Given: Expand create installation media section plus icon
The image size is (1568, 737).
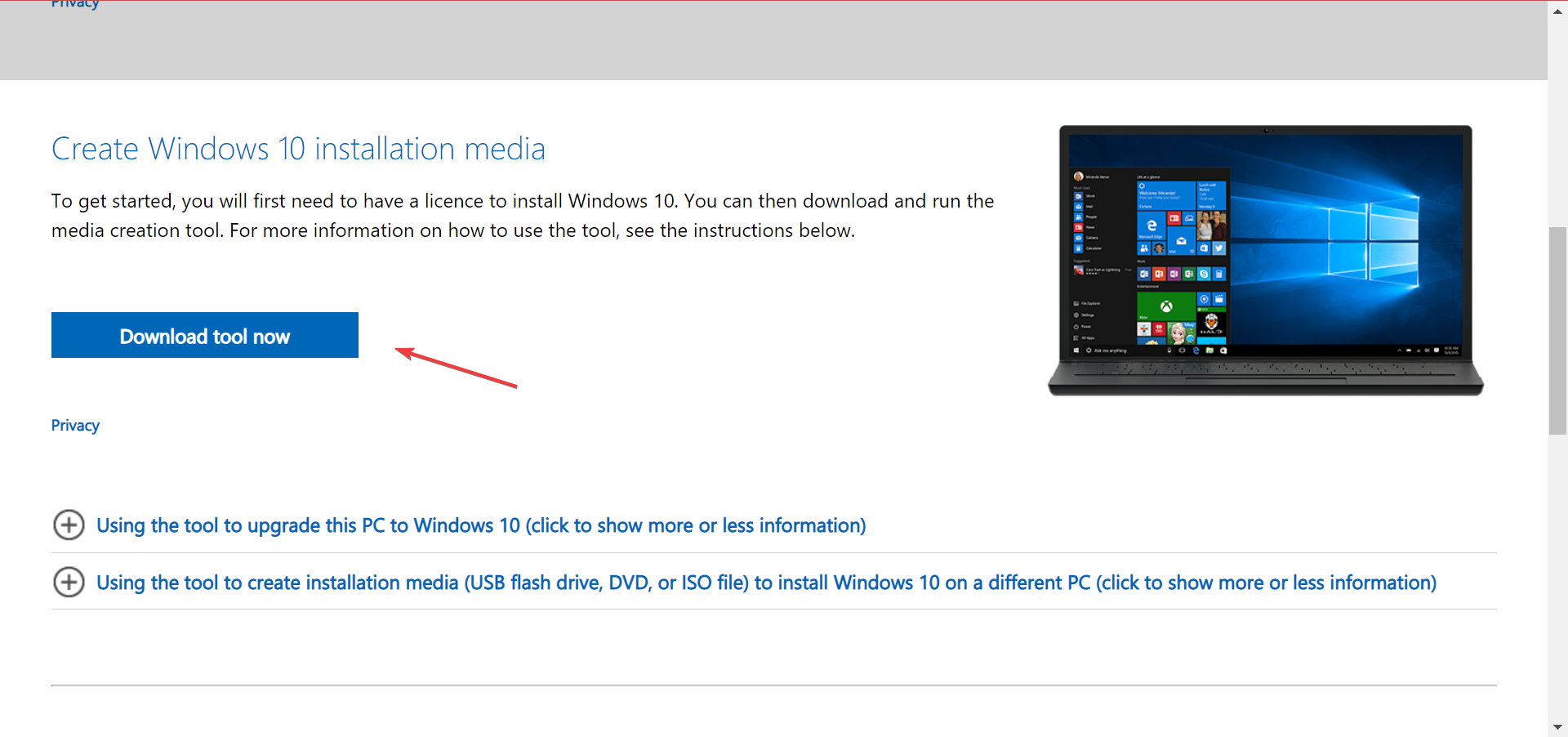Looking at the screenshot, I should 69,582.
